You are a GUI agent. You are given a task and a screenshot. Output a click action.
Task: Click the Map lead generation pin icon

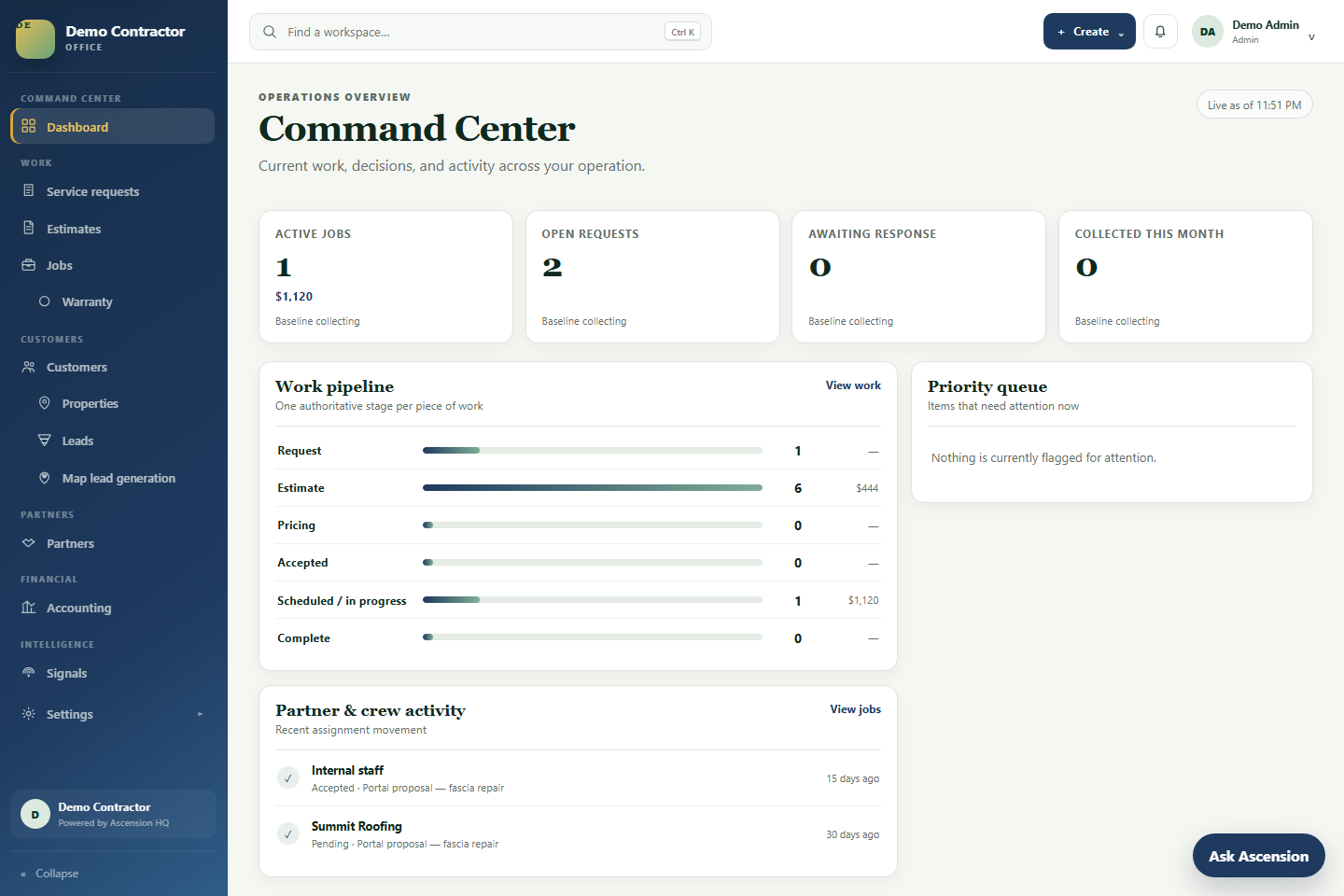(x=44, y=478)
